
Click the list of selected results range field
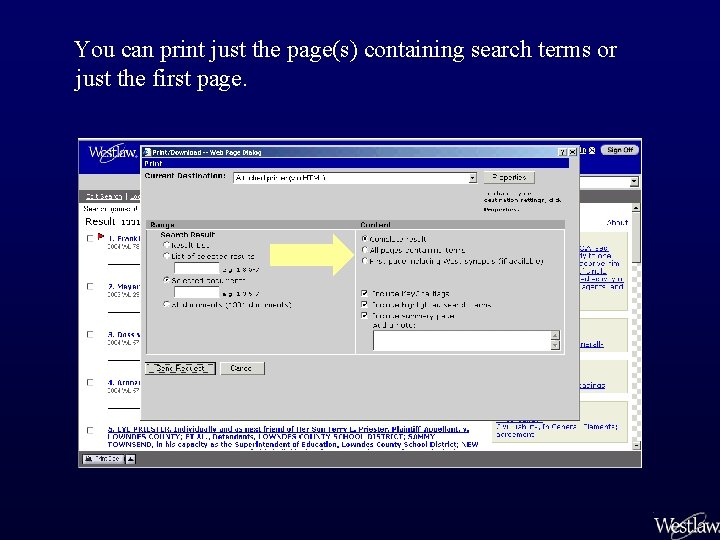tap(197, 268)
